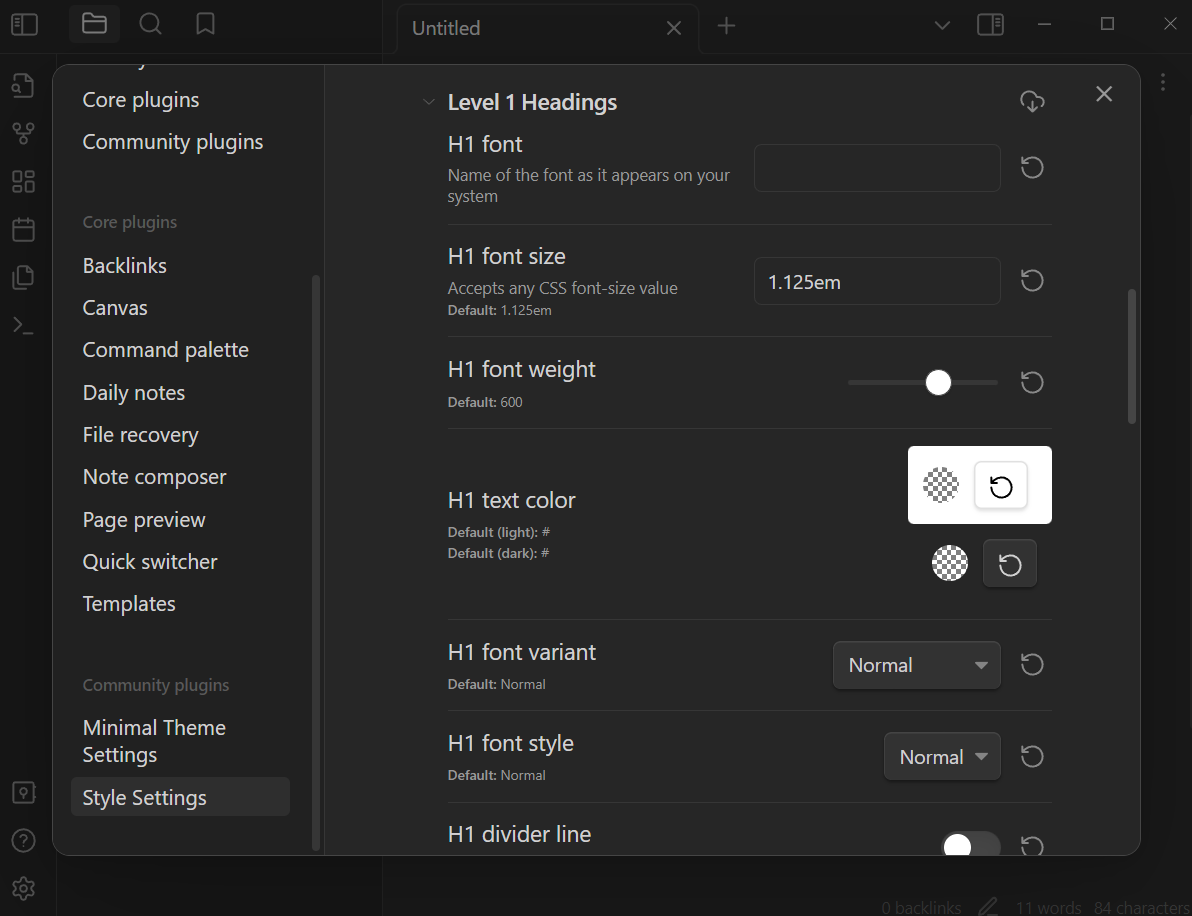Click the import/download cloud icon for Level 1 Headings

[x=1032, y=101]
